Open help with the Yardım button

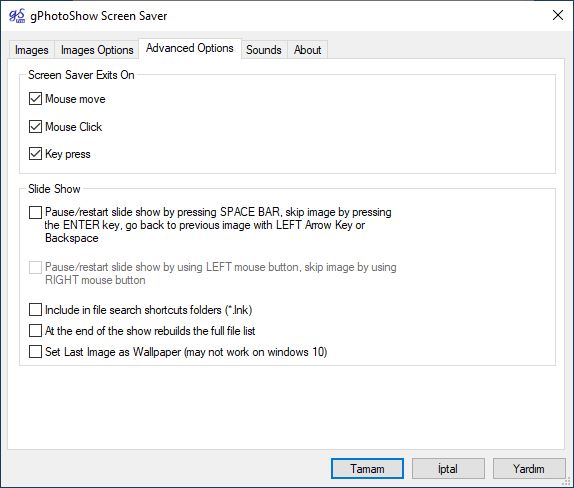coord(529,469)
